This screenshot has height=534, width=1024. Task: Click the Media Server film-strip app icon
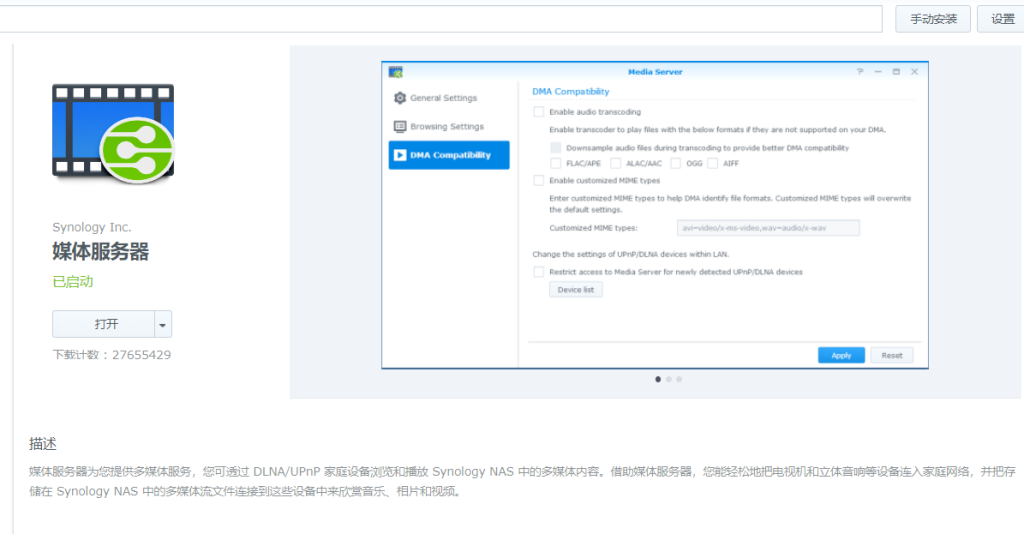click(112, 134)
